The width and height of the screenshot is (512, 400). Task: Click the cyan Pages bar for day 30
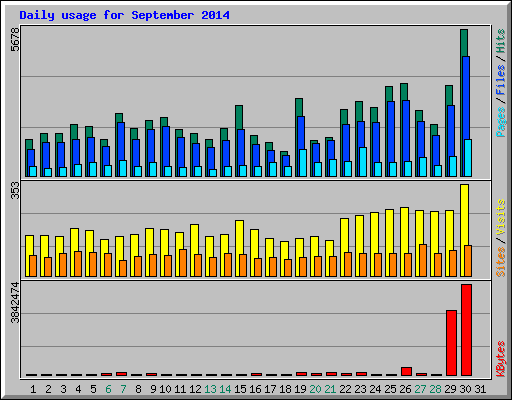pos(468,158)
